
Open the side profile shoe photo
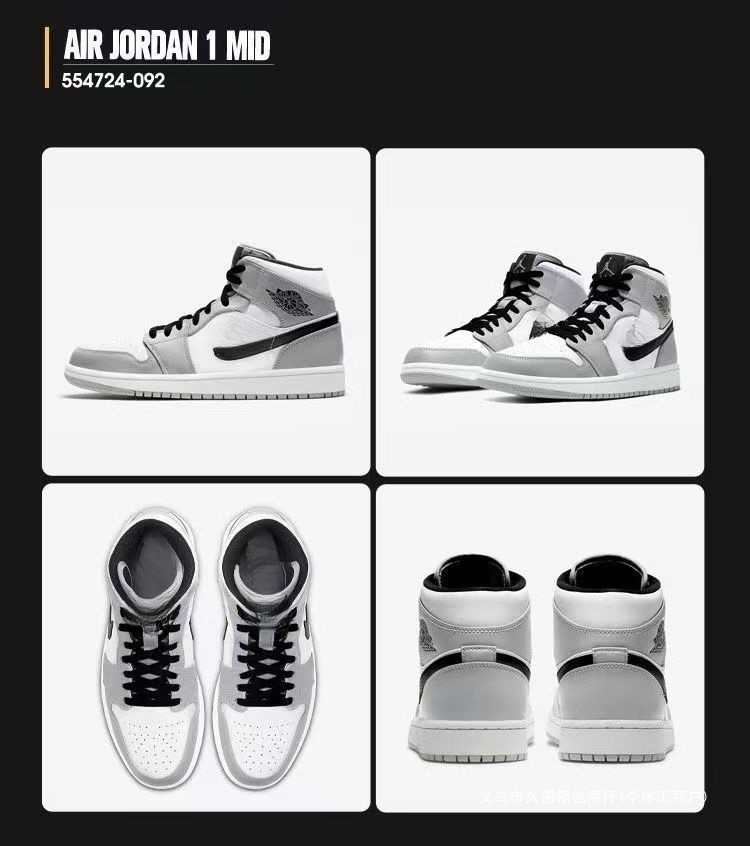pyautogui.click(x=206, y=311)
